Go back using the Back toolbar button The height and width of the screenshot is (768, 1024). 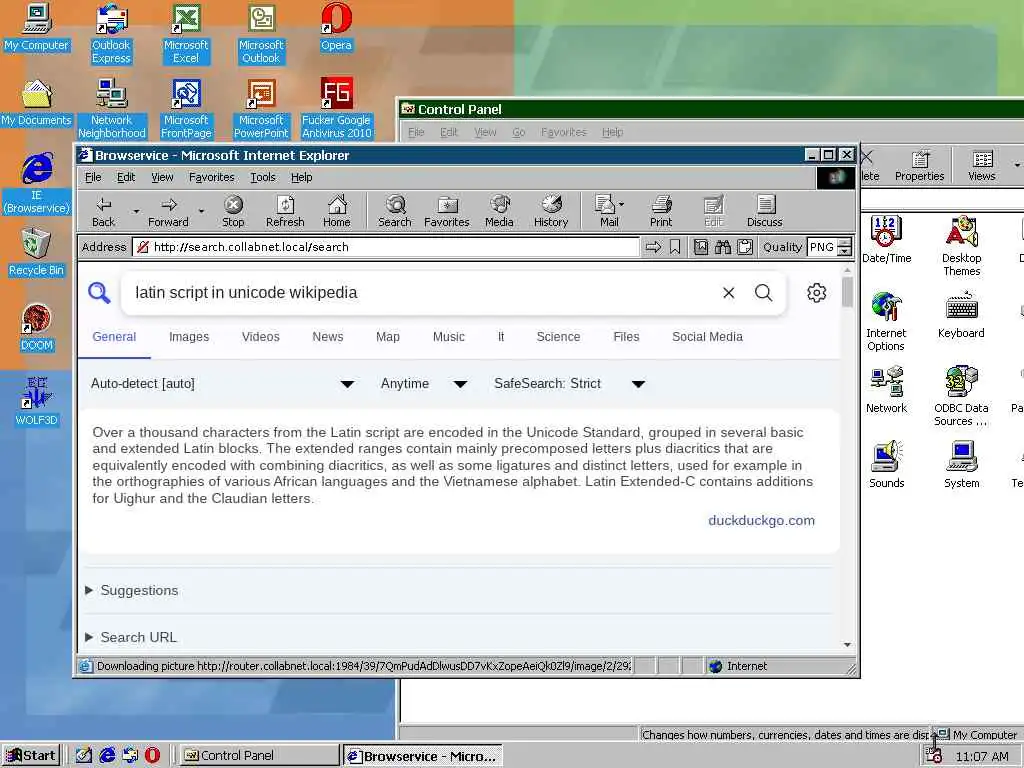point(104,212)
